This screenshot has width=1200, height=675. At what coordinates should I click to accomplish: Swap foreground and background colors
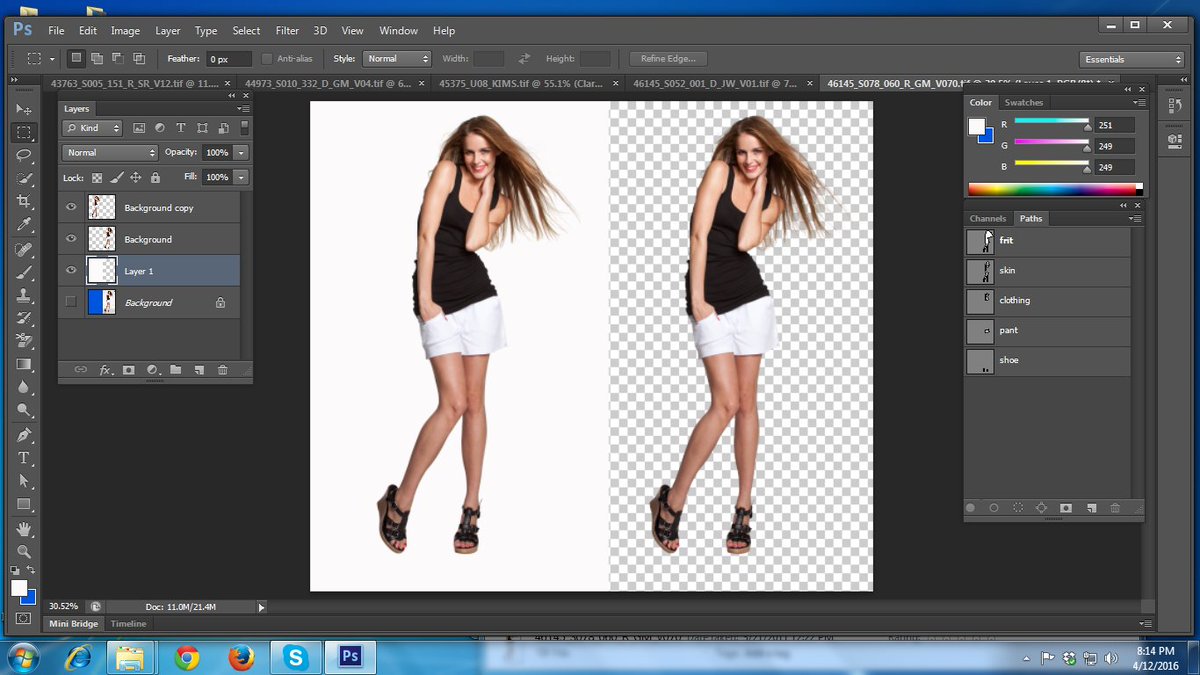coord(31,570)
